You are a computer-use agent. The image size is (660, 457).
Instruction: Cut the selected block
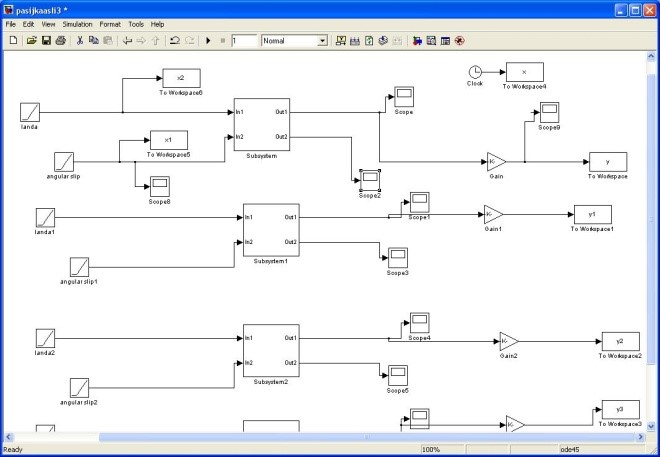(x=80, y=41)
